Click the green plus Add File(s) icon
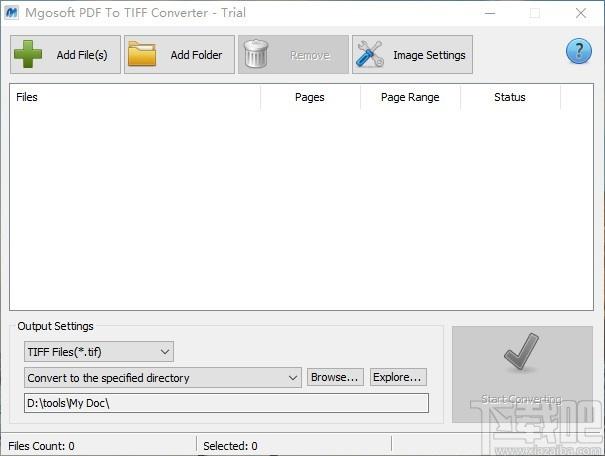Image resolution: width=605 pixels, height=456 pixels. coord(28,54)
